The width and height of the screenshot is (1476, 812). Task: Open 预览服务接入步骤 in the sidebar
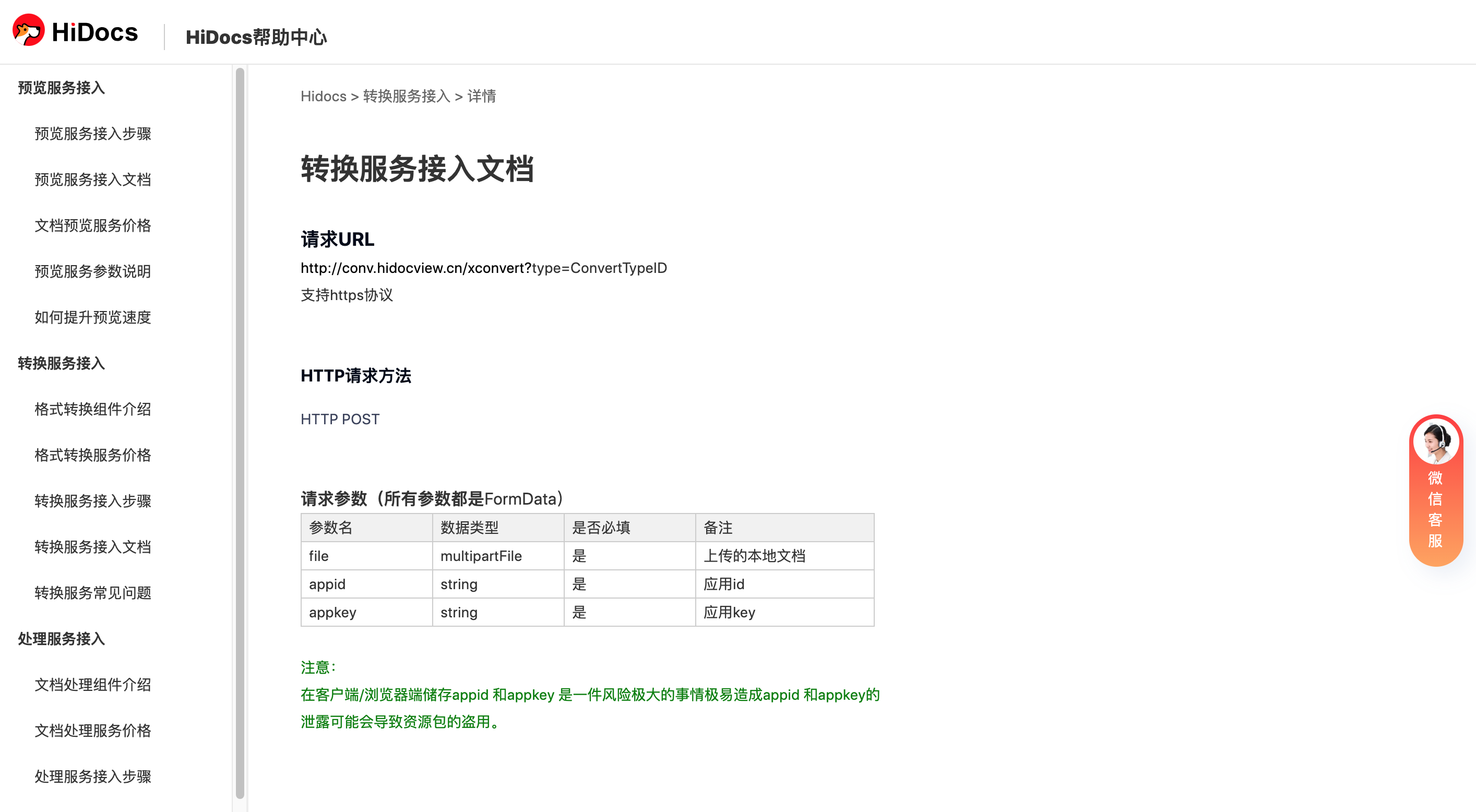point(93,134)
